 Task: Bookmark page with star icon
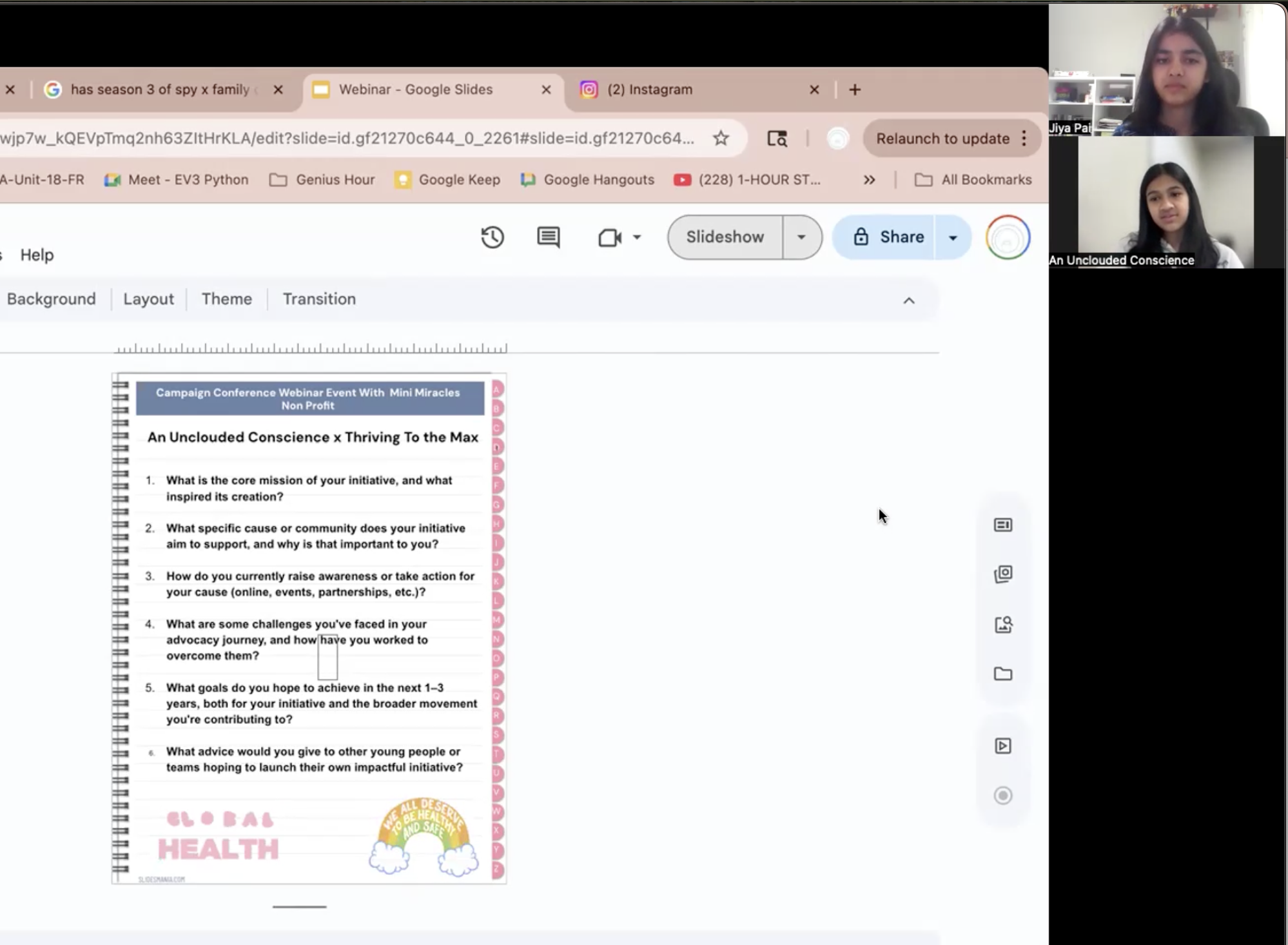[x=721, y=139]
